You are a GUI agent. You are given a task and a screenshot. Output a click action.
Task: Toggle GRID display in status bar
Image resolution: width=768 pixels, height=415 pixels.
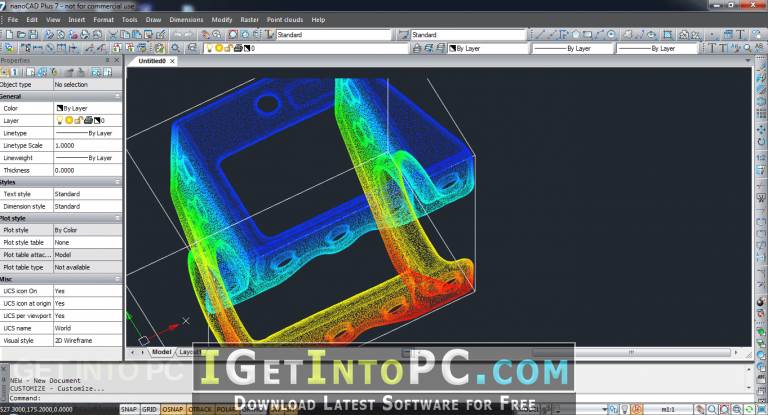[x=149, y=409]
